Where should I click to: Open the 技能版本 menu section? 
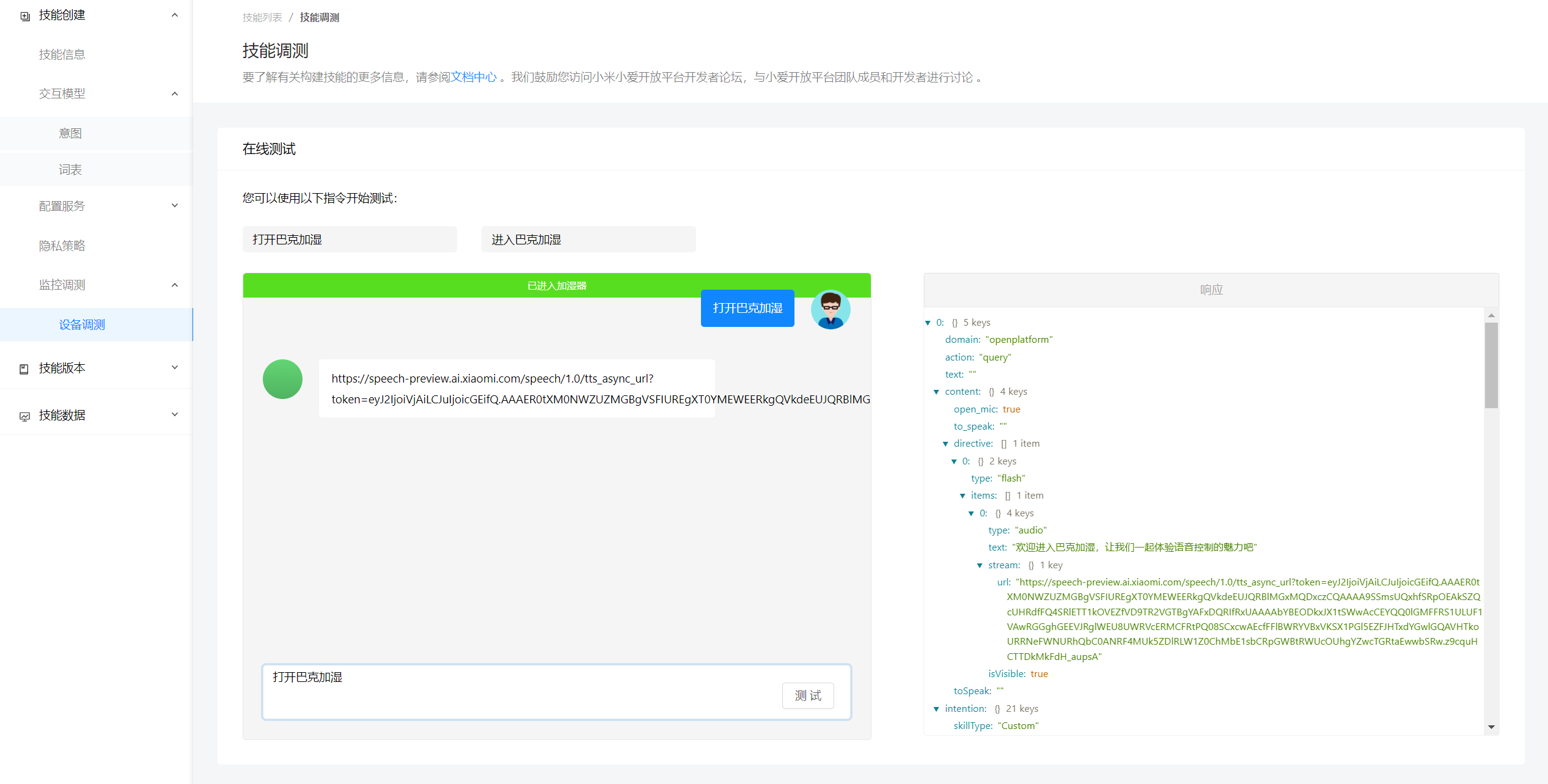(97, 368)
